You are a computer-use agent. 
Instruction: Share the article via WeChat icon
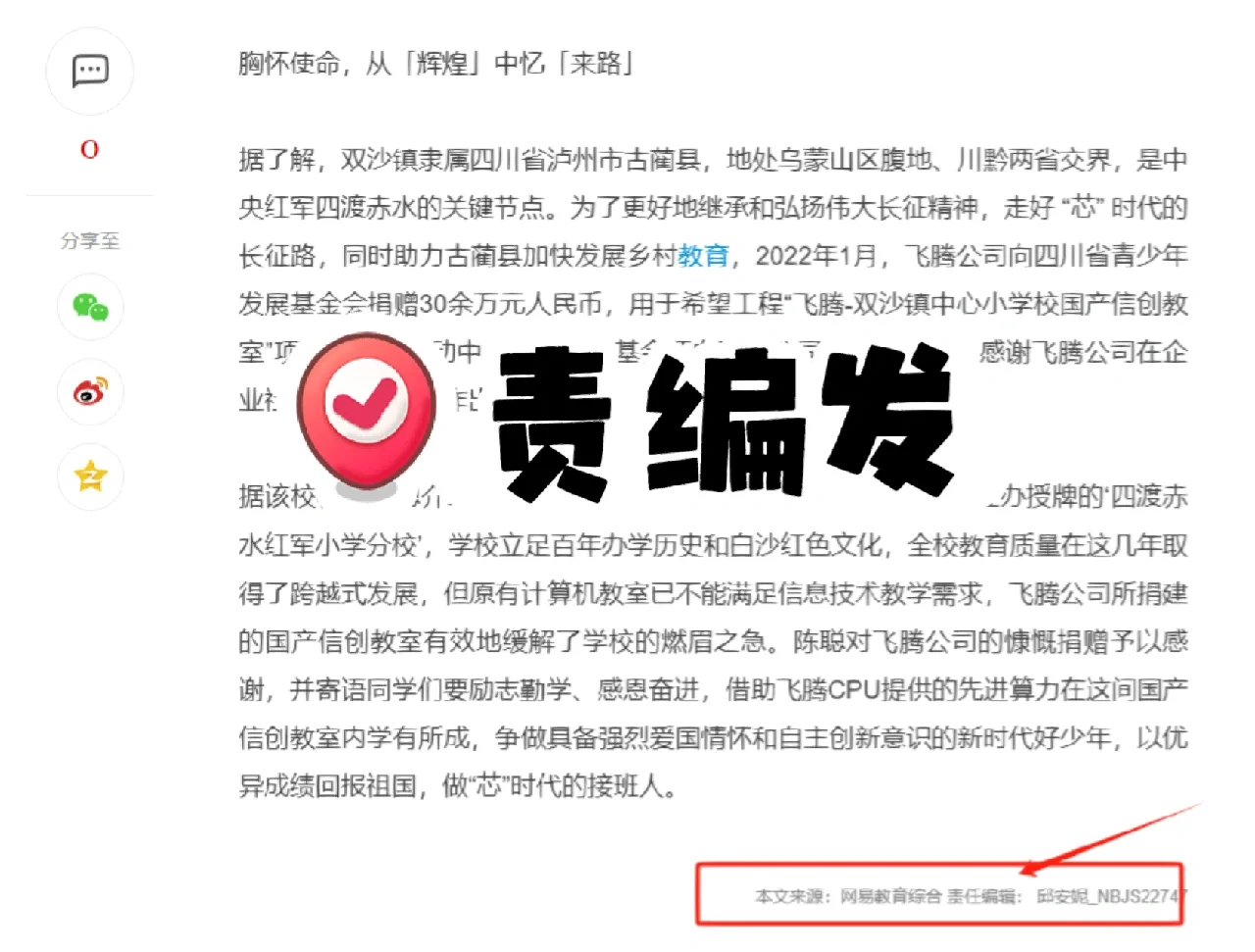90,307
